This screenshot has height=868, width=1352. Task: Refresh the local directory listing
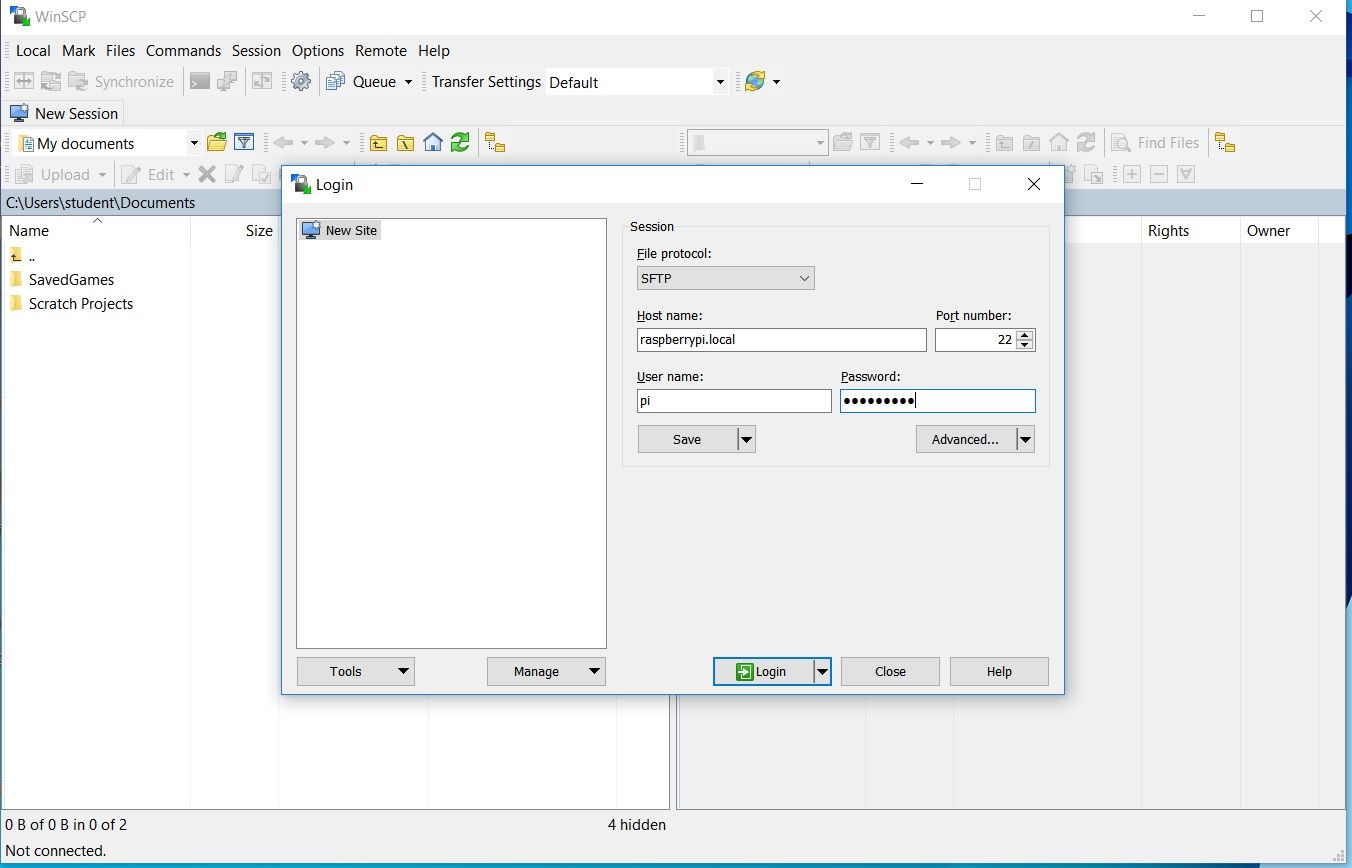coord(459,142)
